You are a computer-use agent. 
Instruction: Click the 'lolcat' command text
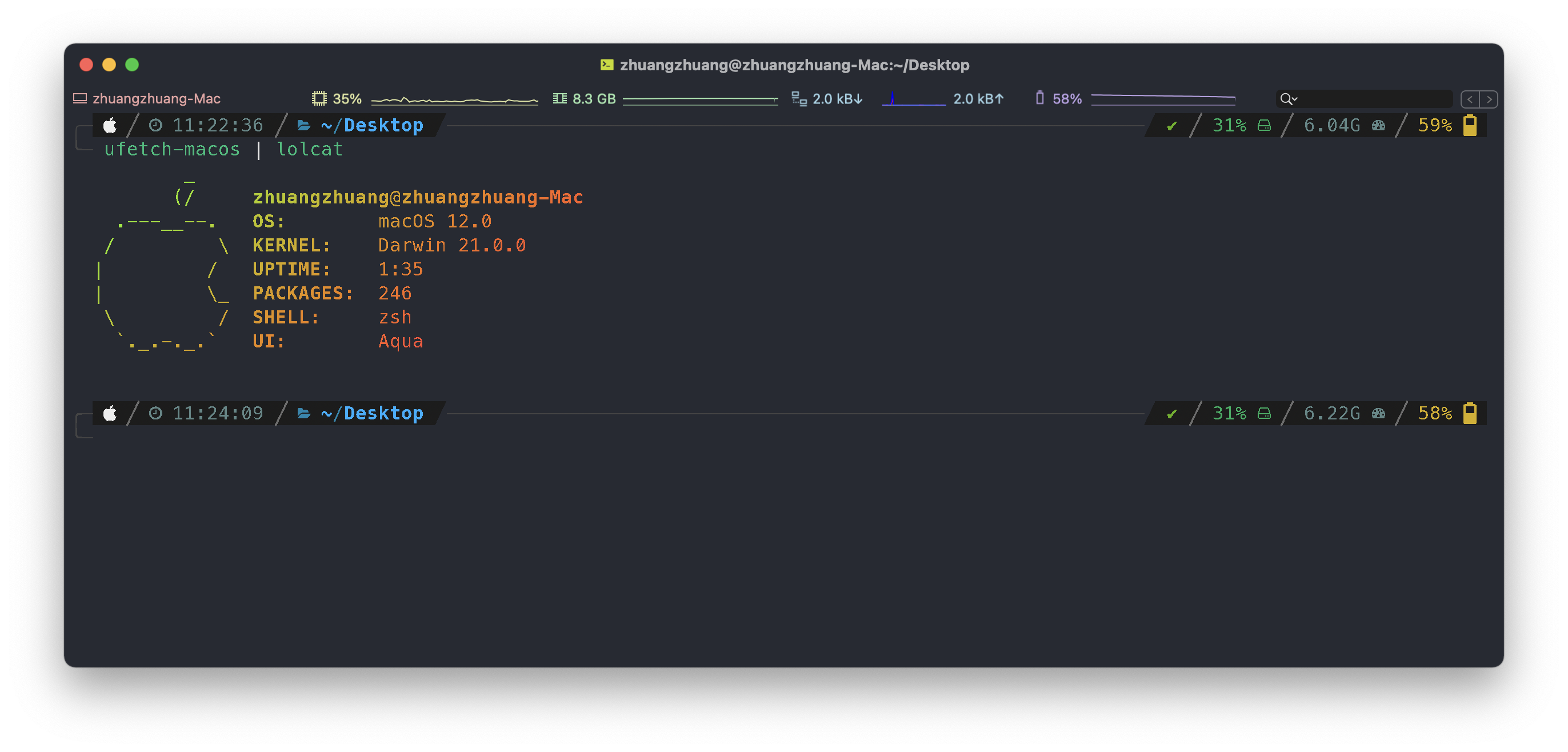(x=310, y=149)
